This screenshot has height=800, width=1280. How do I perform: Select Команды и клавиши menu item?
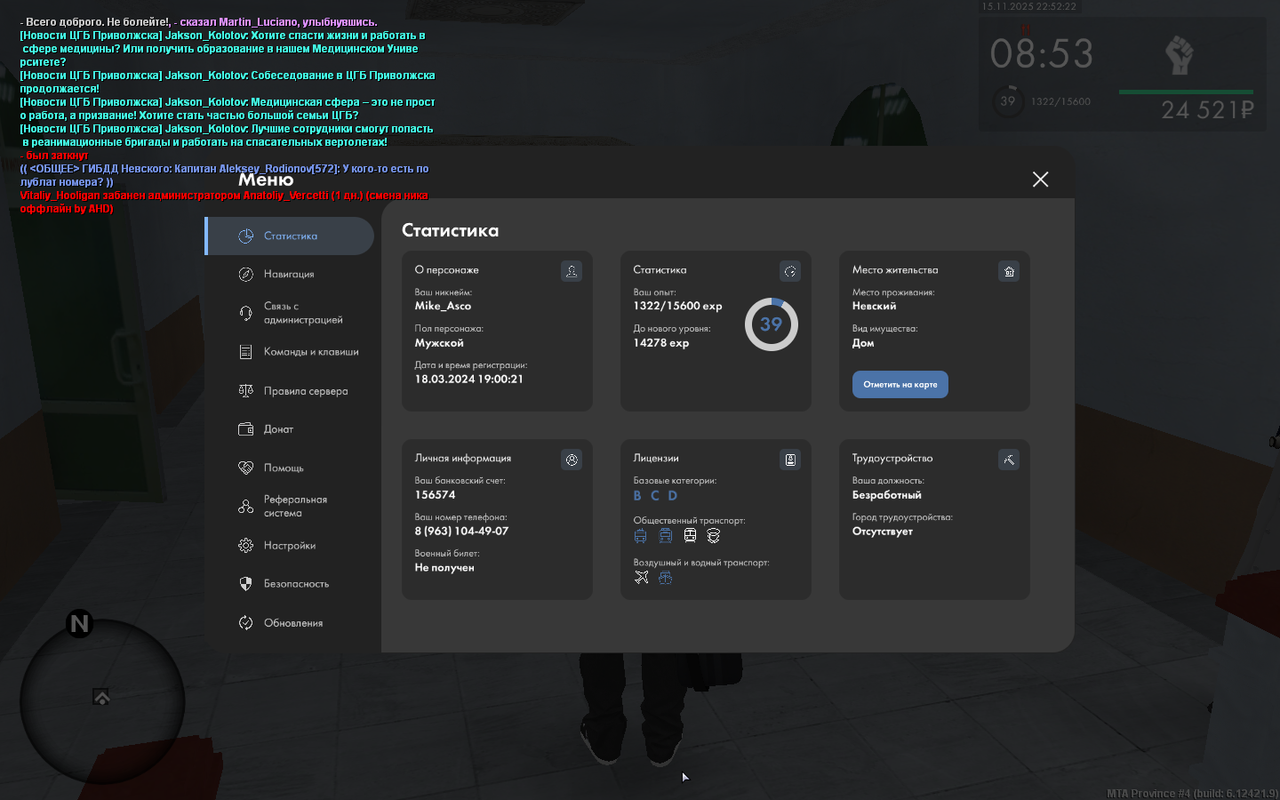311,352
